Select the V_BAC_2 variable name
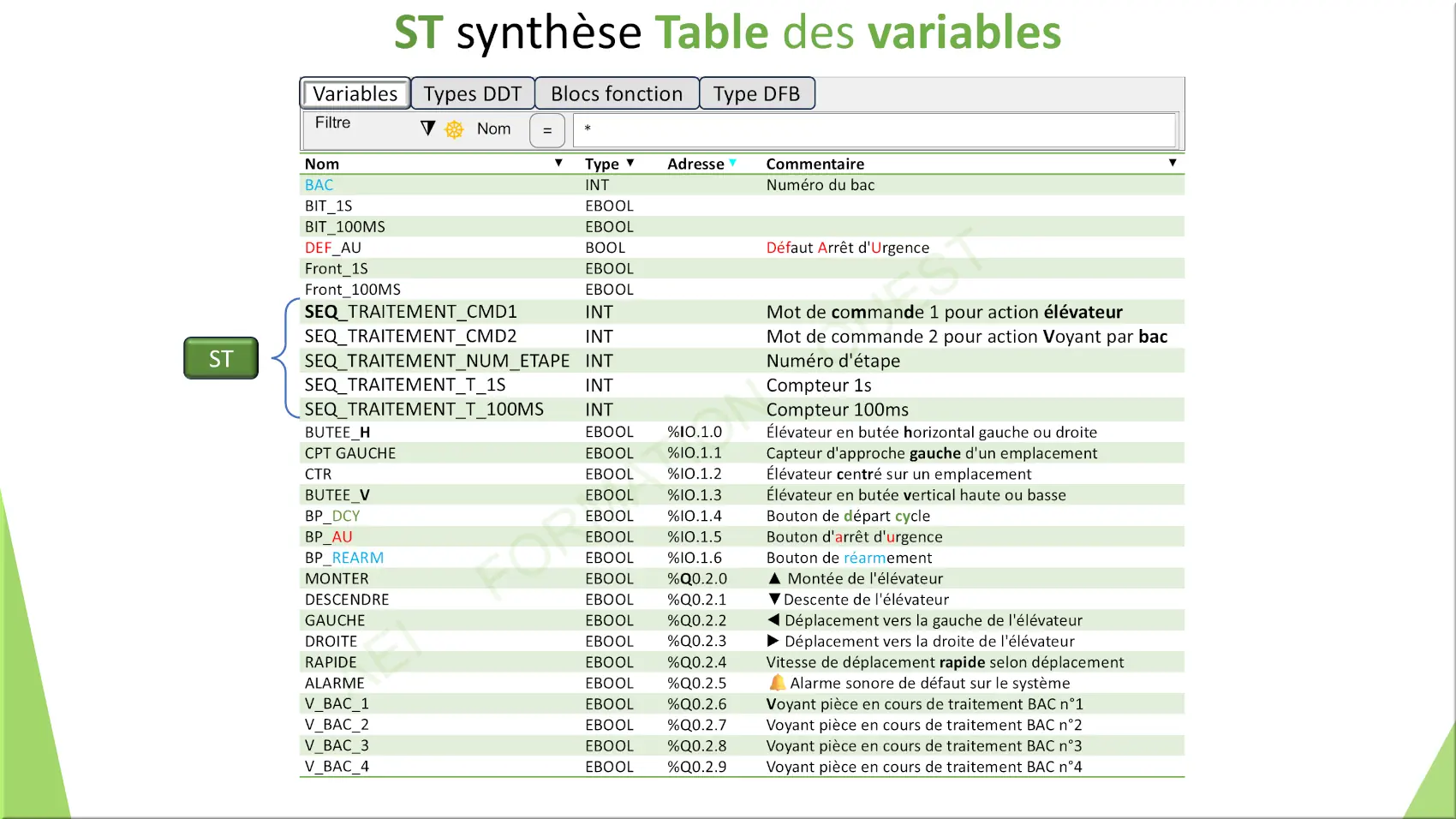This screenshot has width=1456, height=819. [337, 725]
